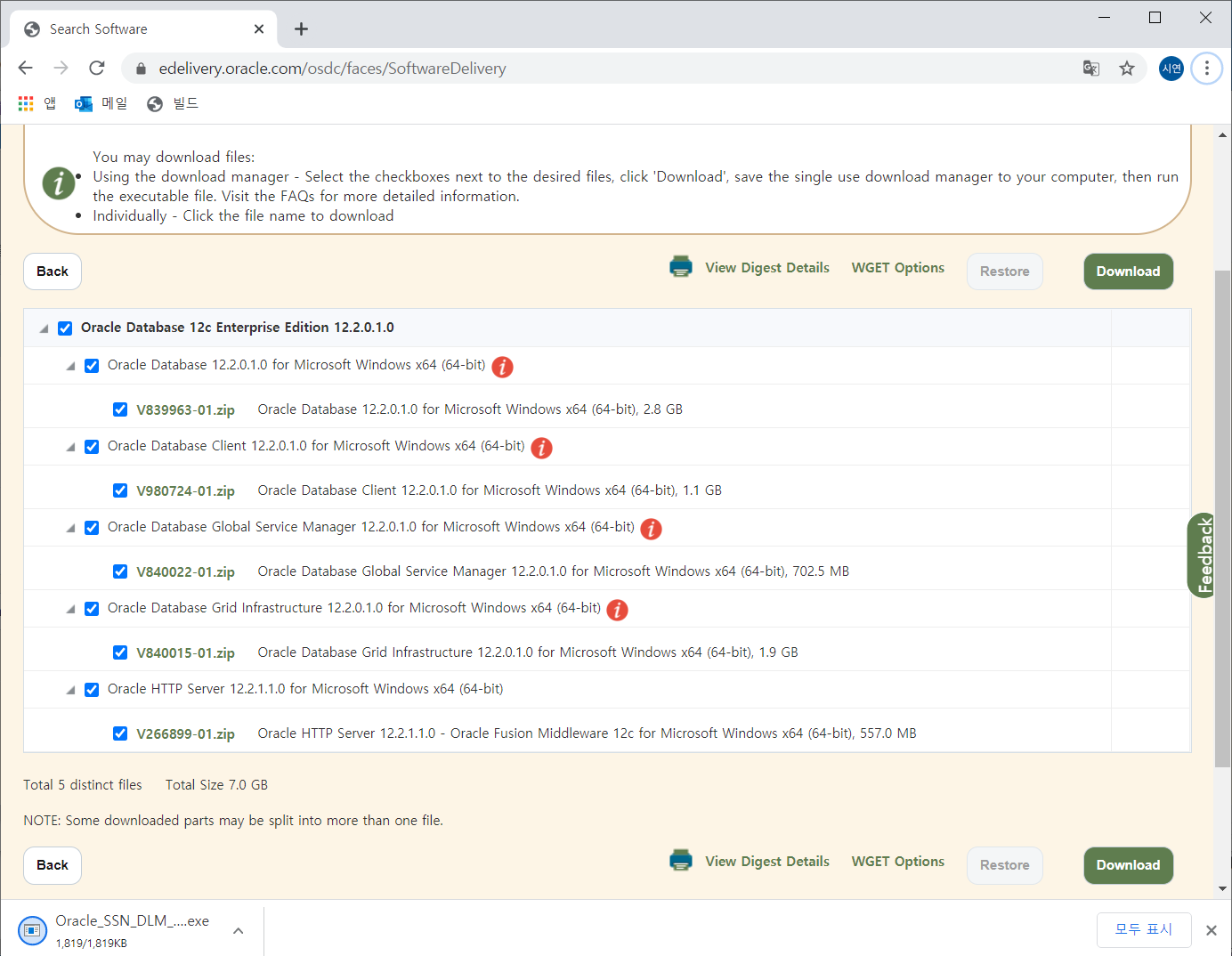The width and height of the screenshot is (1232, 956).
Task: Click the bottom Download button
Action: [1128, 865]
